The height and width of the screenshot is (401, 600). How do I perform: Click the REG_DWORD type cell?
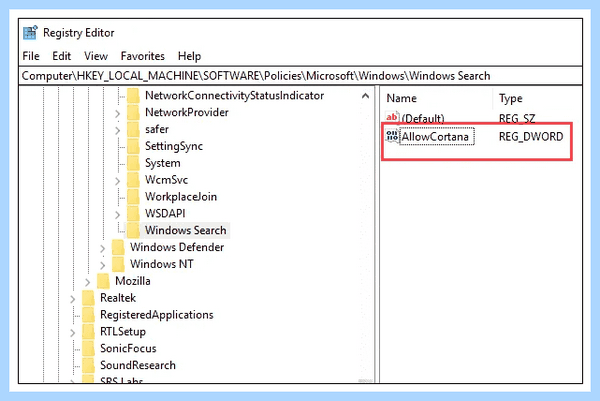(531, 137)
